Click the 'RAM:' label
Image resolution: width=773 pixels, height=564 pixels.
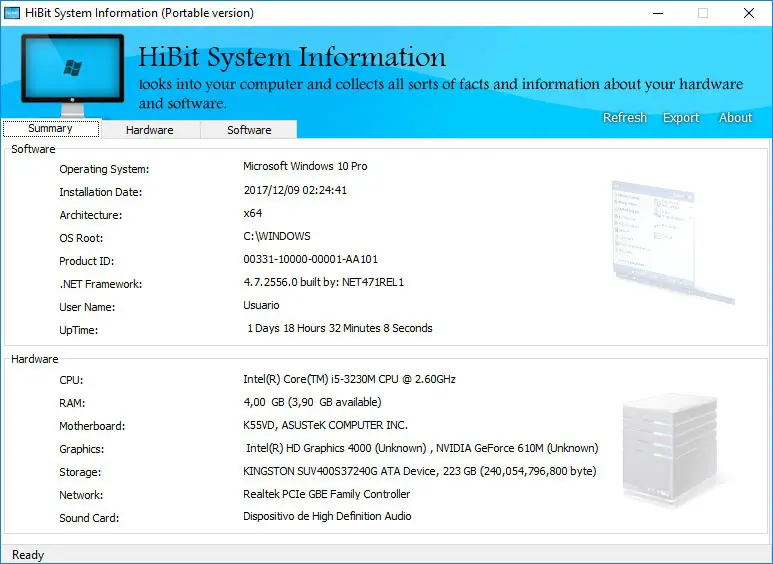(72, 403)
